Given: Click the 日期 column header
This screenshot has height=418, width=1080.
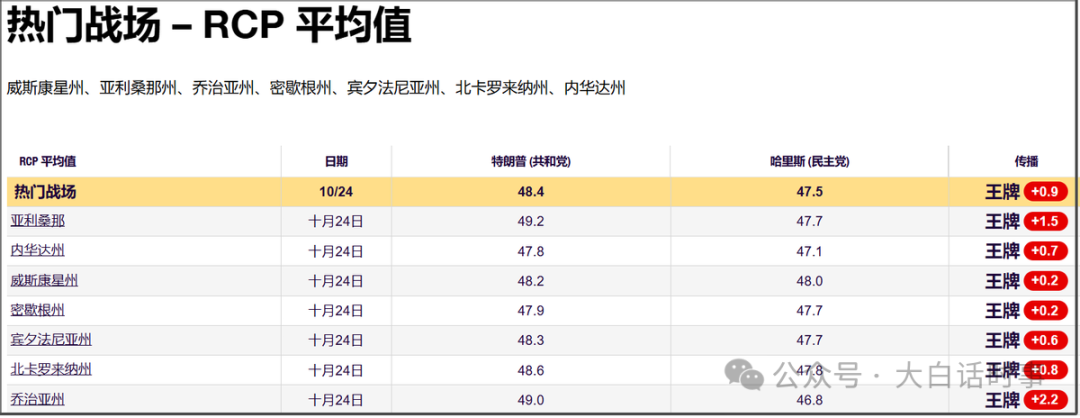Looking at the screenshot, I should coord(336,162).
